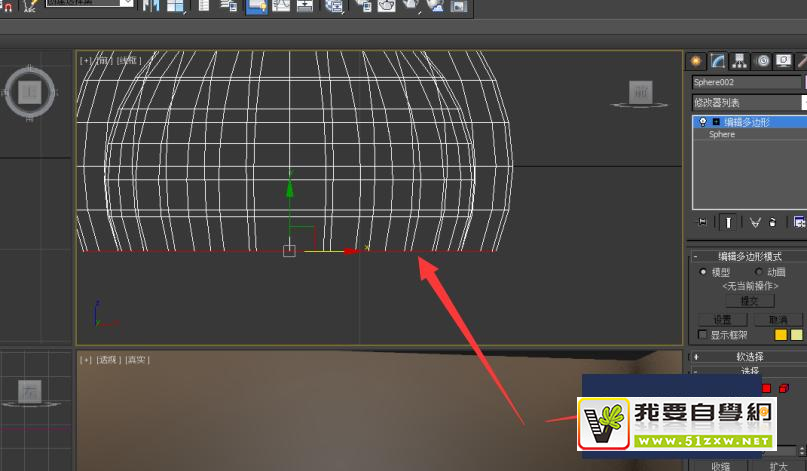Open the 修改器列表 modifier list dropdown

click(x=749, y=102)
